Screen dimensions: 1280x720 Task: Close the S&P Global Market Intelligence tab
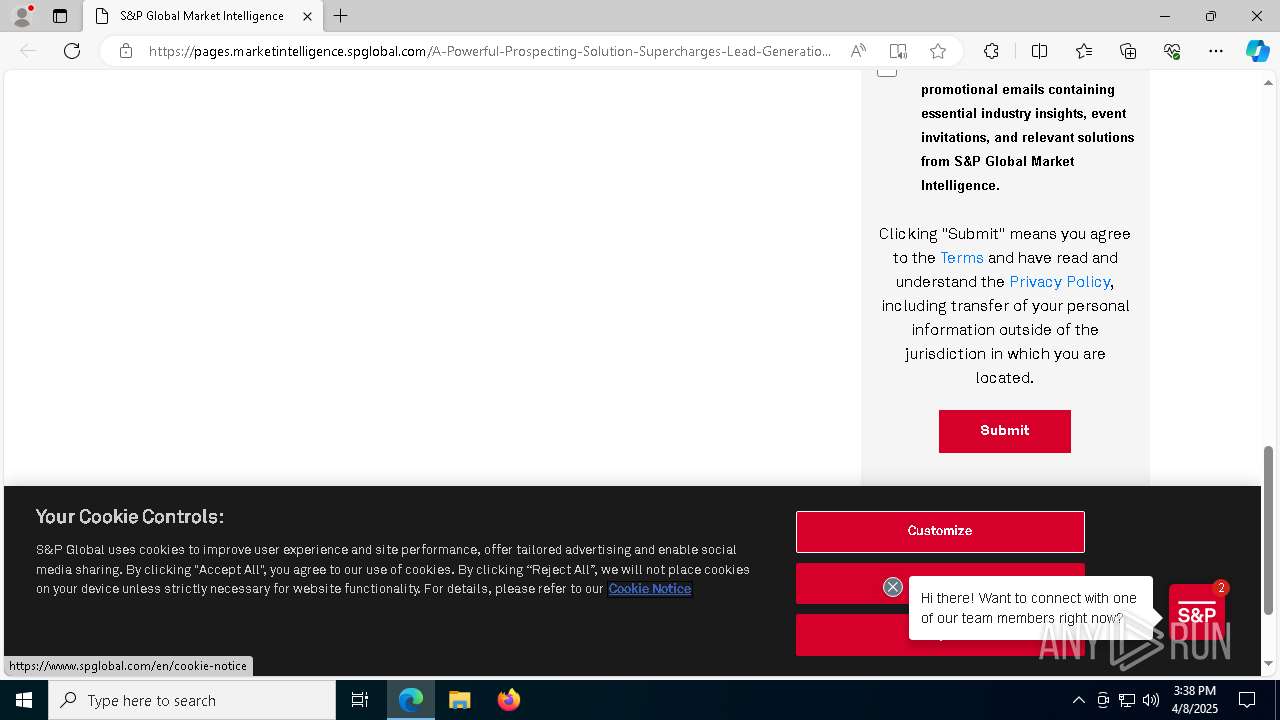[x=307, y=16]
